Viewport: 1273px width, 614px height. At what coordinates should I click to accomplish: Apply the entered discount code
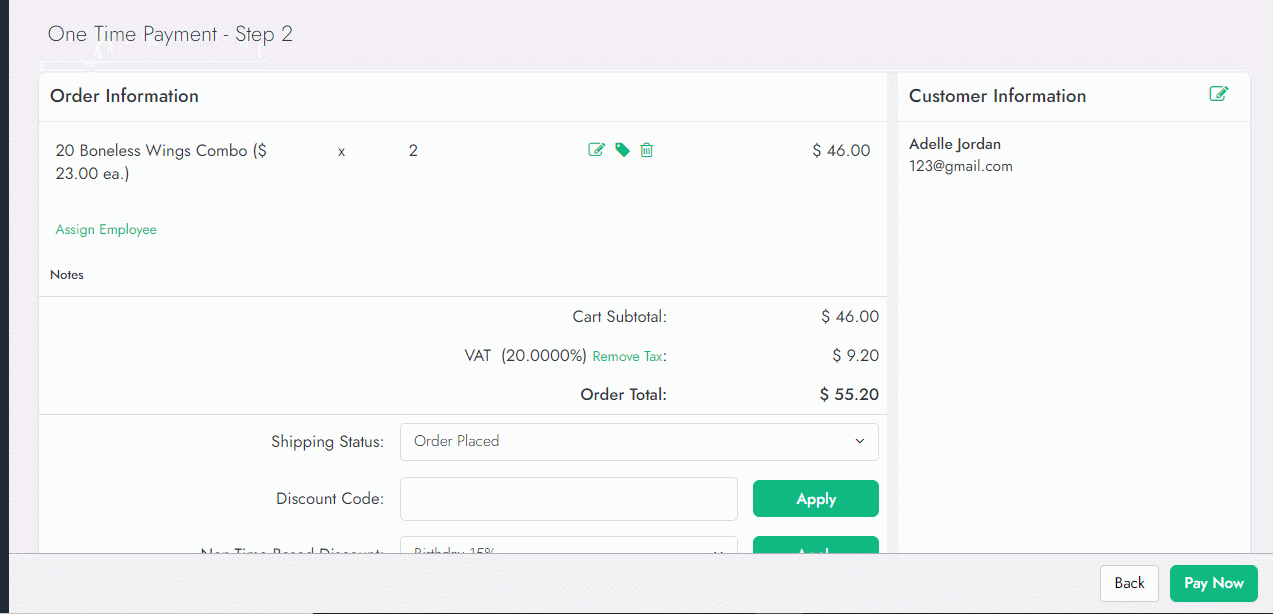click(815, 499)
